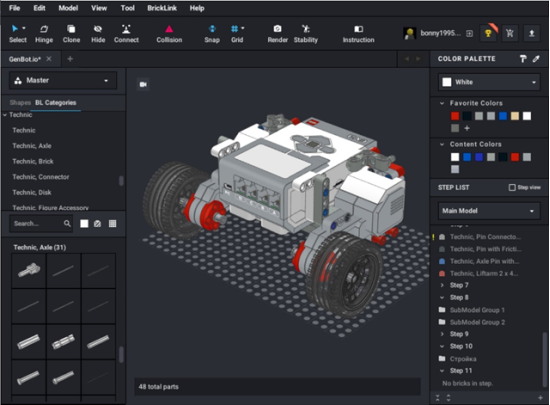Open the White color dropdown
The height and width of the screenshot is (405, 550).
tap(489, 82)
